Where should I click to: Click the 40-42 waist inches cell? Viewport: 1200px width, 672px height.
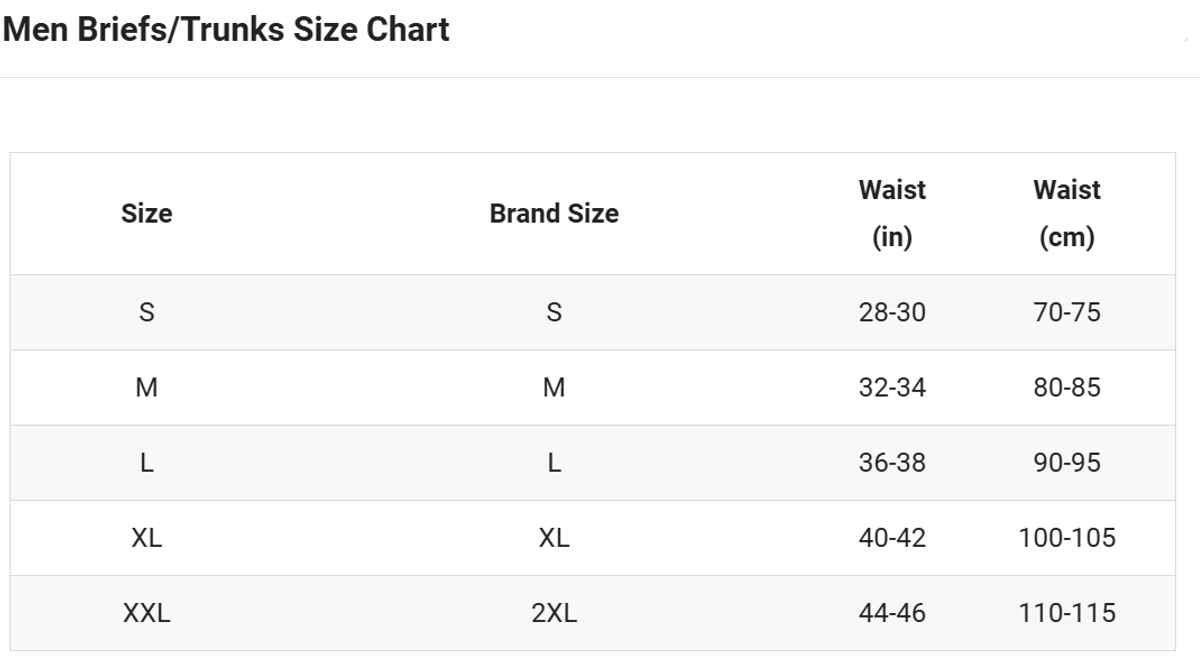892,537
